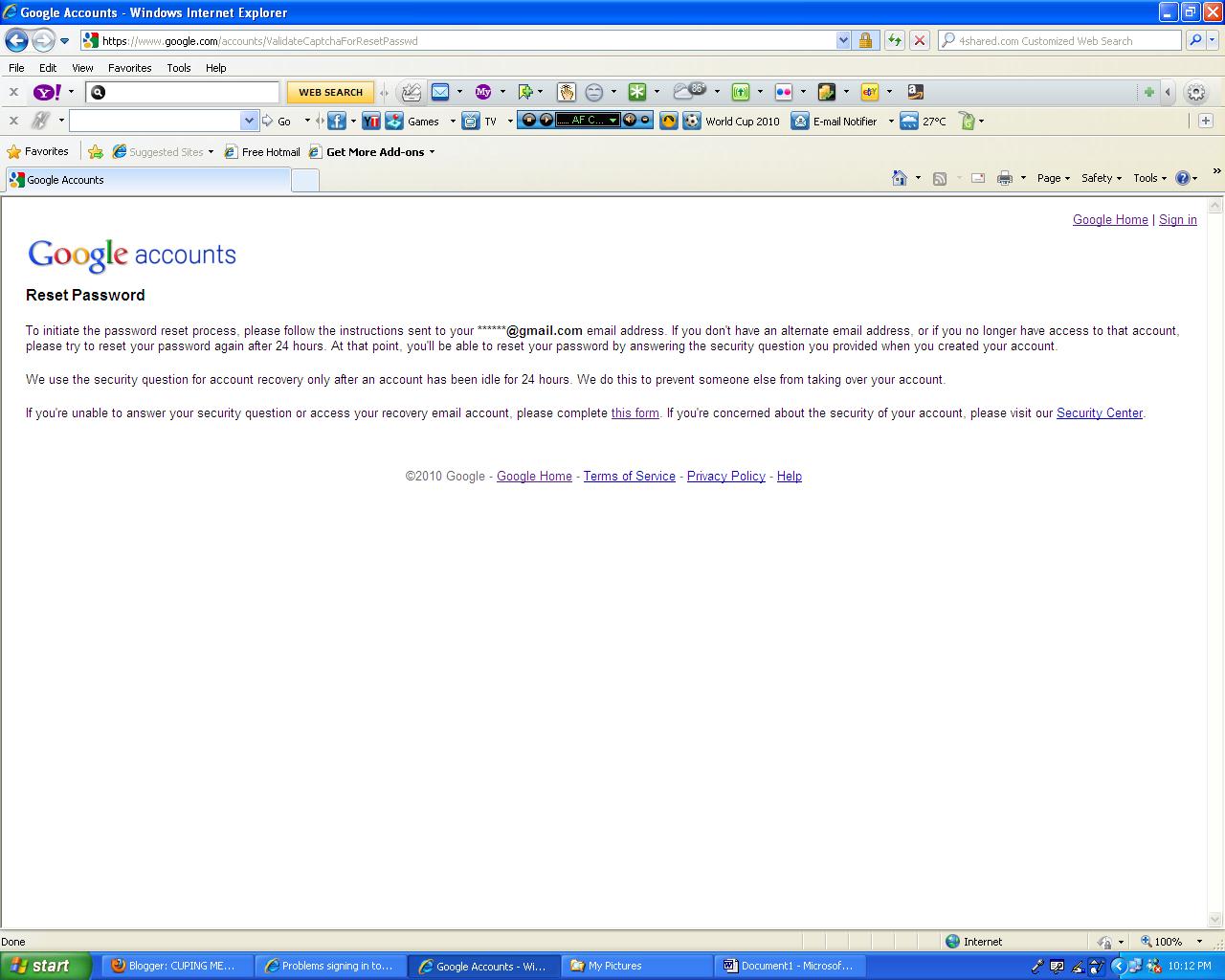The width and height of the screenshot is (1225, 980).
Task: Open the Get More Add-ons dropdown
Action: tap(380, 151)
